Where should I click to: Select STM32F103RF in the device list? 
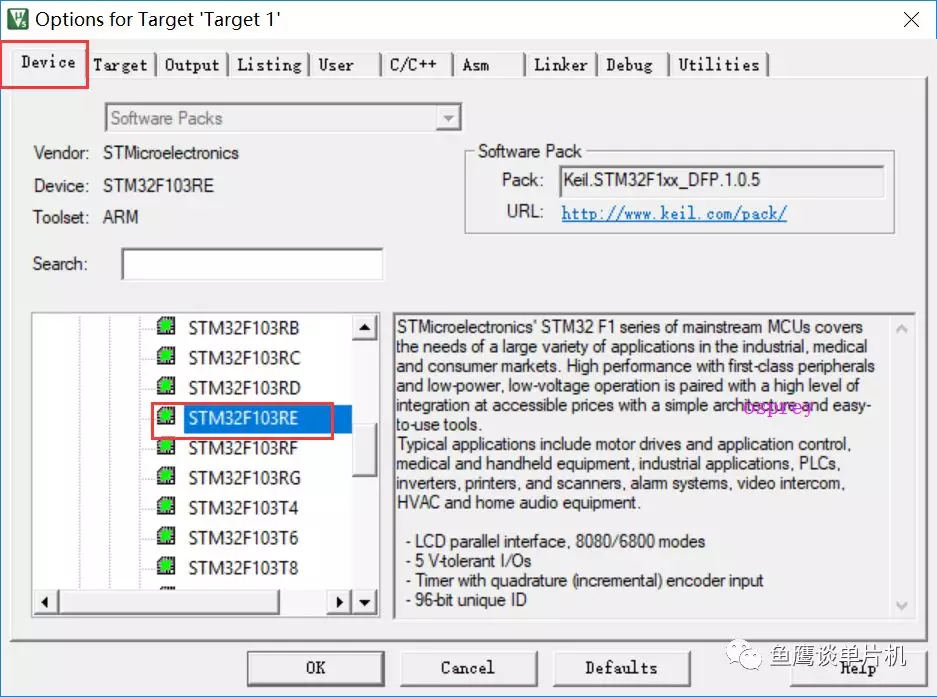click(x=243, y=448)
